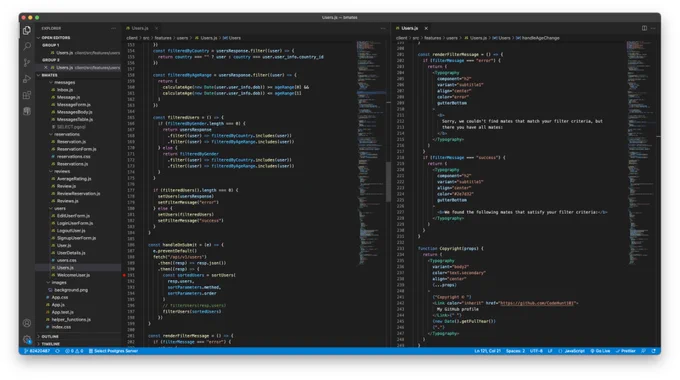The height and width of the screenshot is (380, 680).
Task: Close the Users.js tab in right group
Action: click(x=426, y=28)
